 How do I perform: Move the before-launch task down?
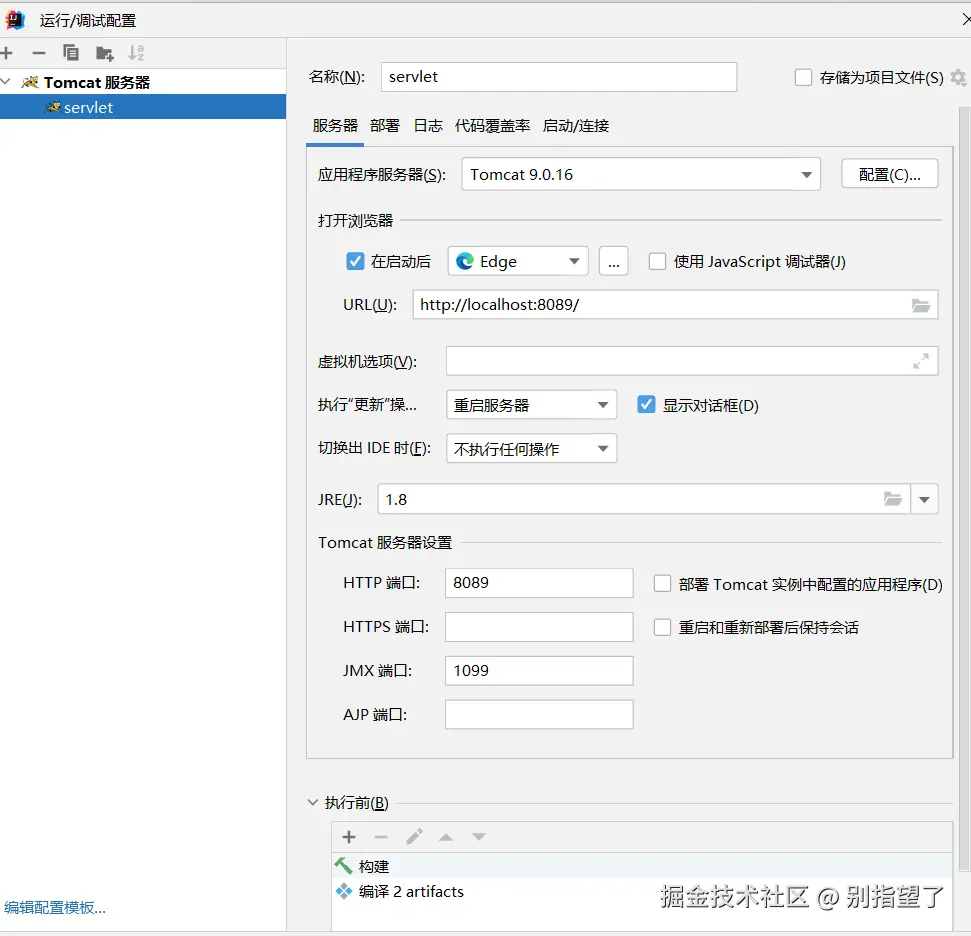pyautogui.click(x=479, y=837)
